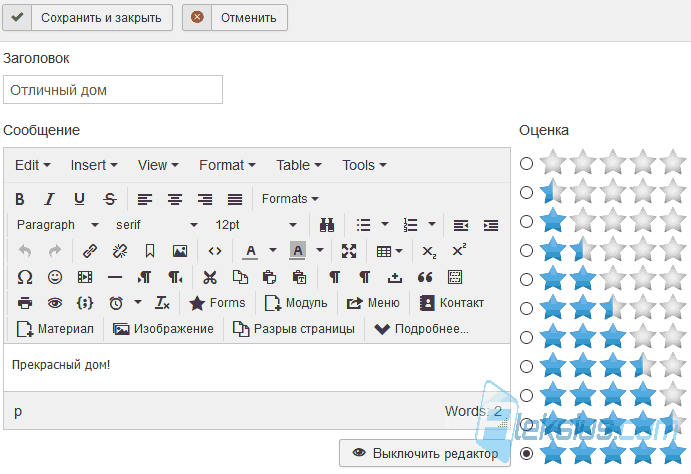
Task: Open the 12pt font size dropdown
Action: (256, 225)
